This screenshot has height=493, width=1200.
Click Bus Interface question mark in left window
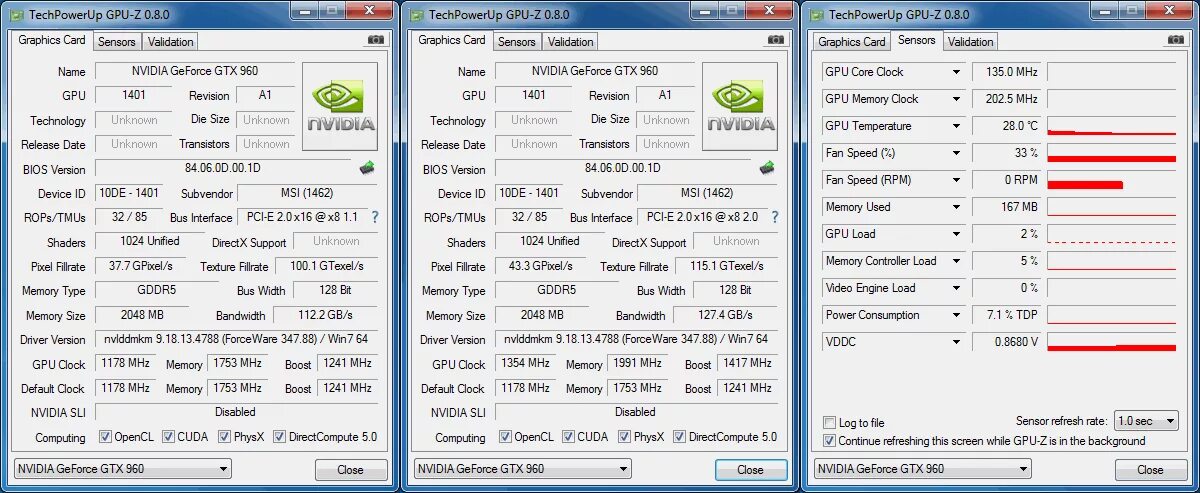[375, 217]
